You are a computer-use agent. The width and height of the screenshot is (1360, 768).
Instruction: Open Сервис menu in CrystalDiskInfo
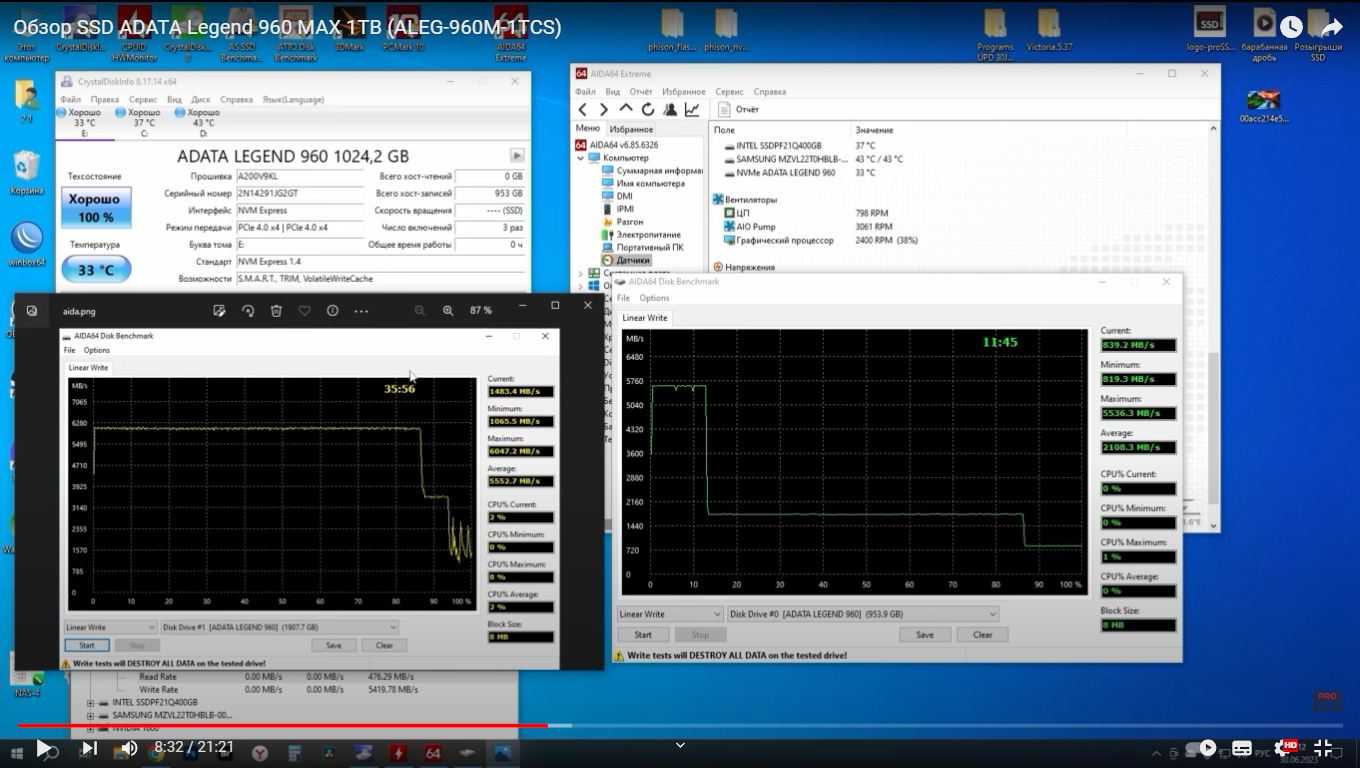click(143, 100)
